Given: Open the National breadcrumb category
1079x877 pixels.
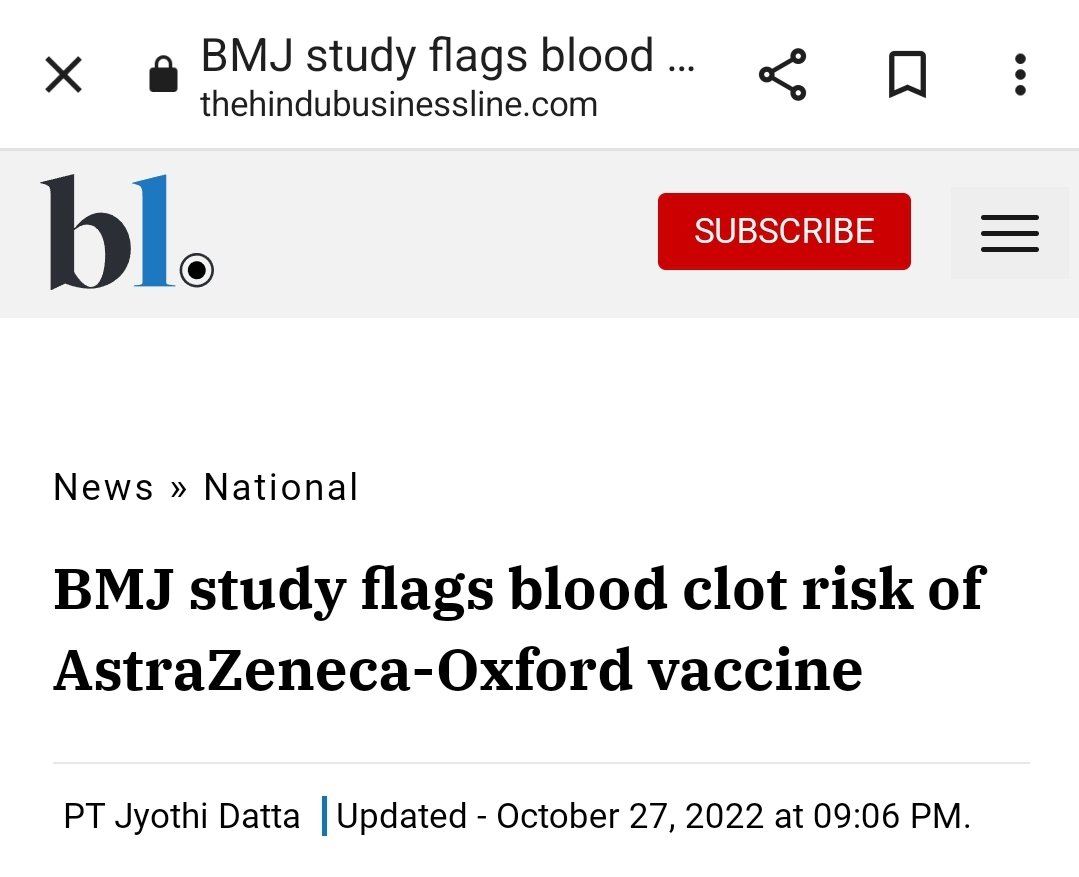Looking at the screenshot, I should [x=281, y=487].
